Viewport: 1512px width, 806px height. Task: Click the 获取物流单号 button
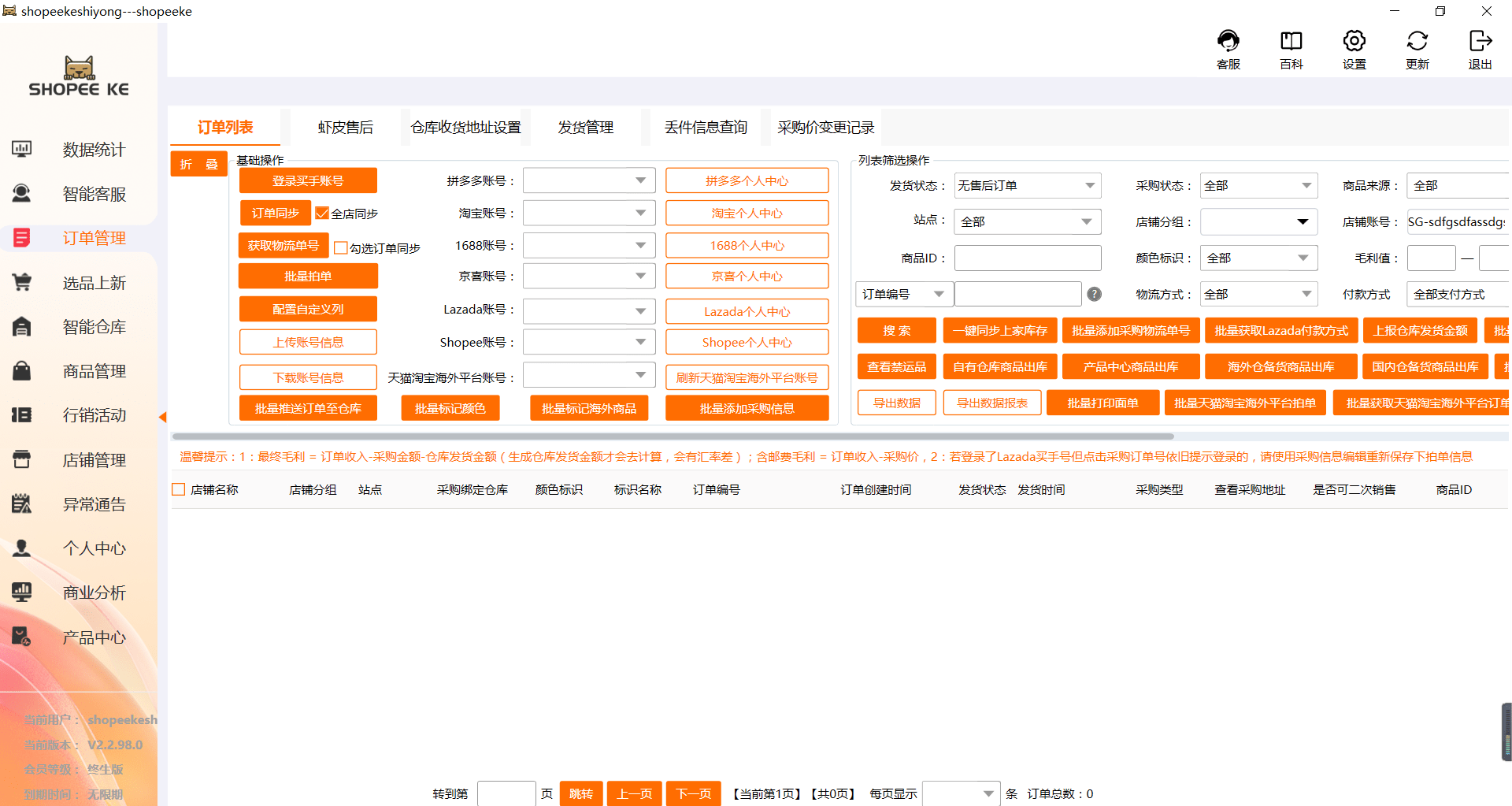(283, 245)
